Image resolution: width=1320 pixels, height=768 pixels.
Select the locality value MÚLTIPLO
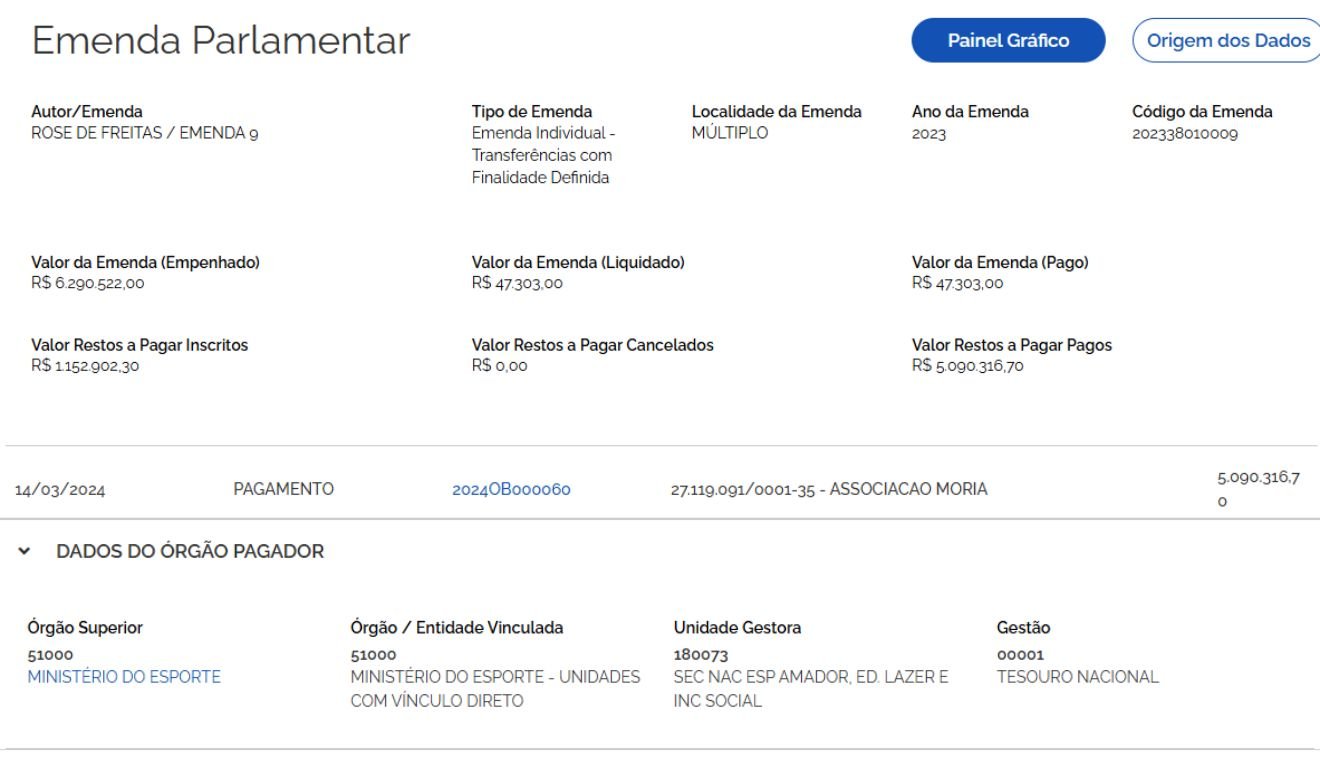(730, 135)
